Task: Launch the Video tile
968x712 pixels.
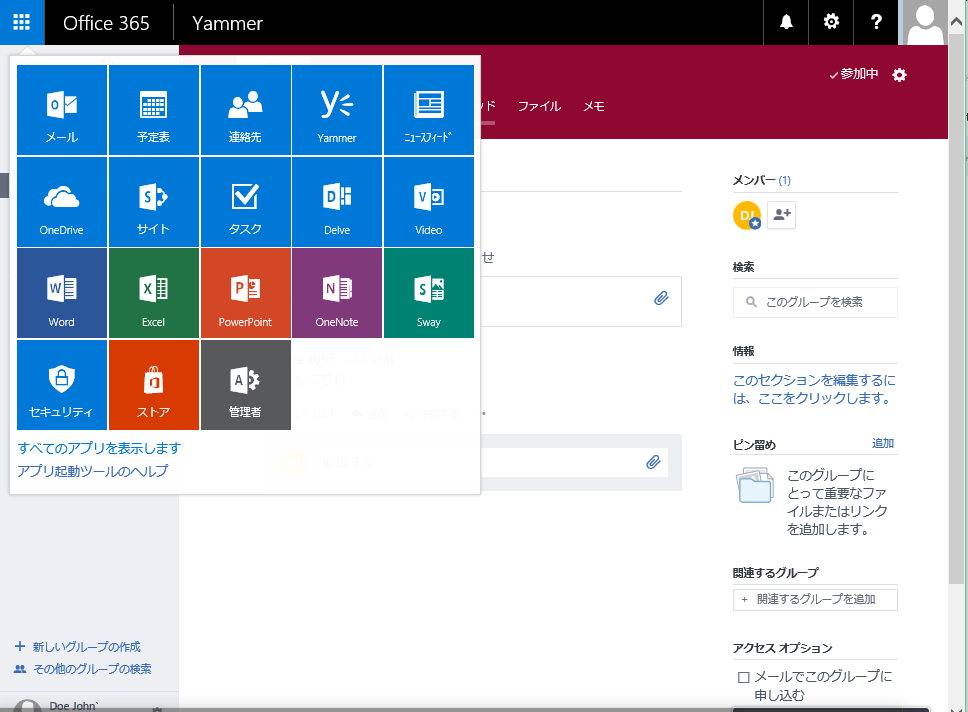Action: 429,202
